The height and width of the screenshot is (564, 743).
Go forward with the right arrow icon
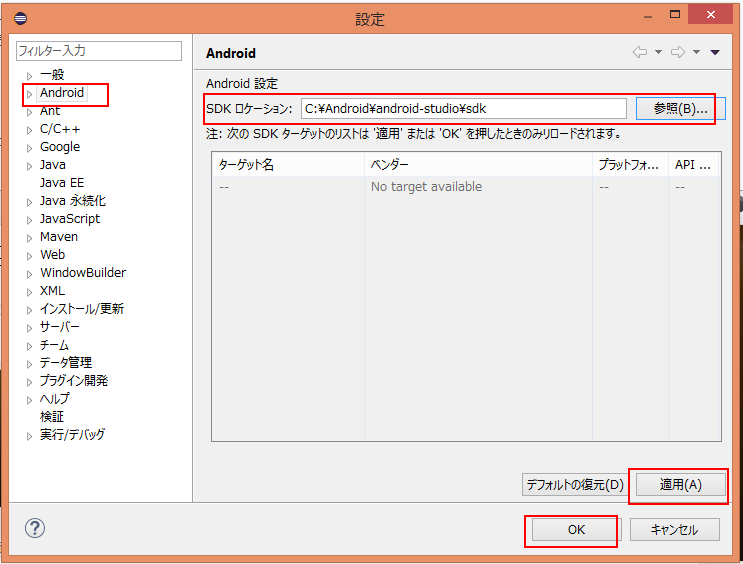(678, 52)
